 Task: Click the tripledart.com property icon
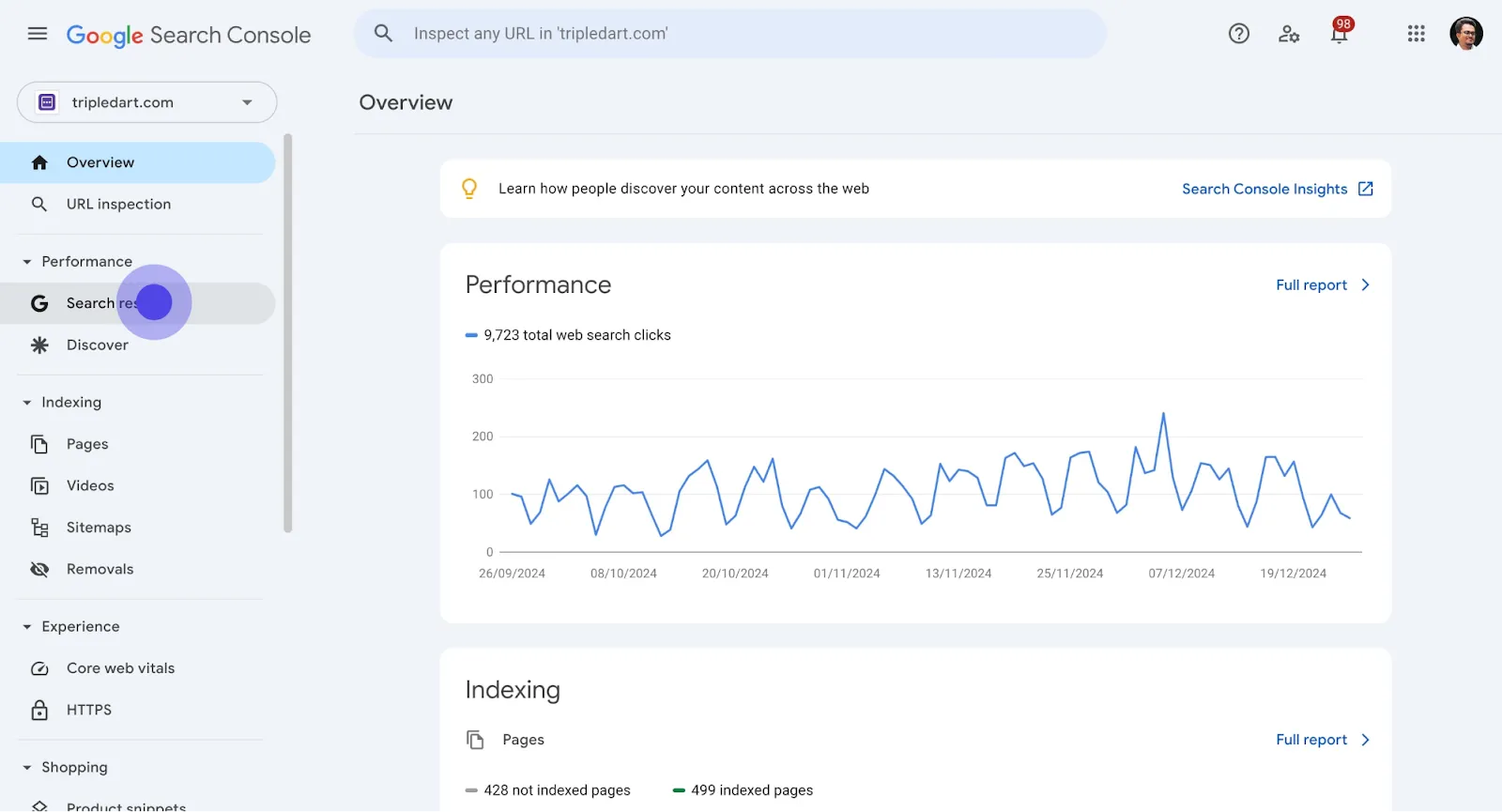click(x=48, y=102)
